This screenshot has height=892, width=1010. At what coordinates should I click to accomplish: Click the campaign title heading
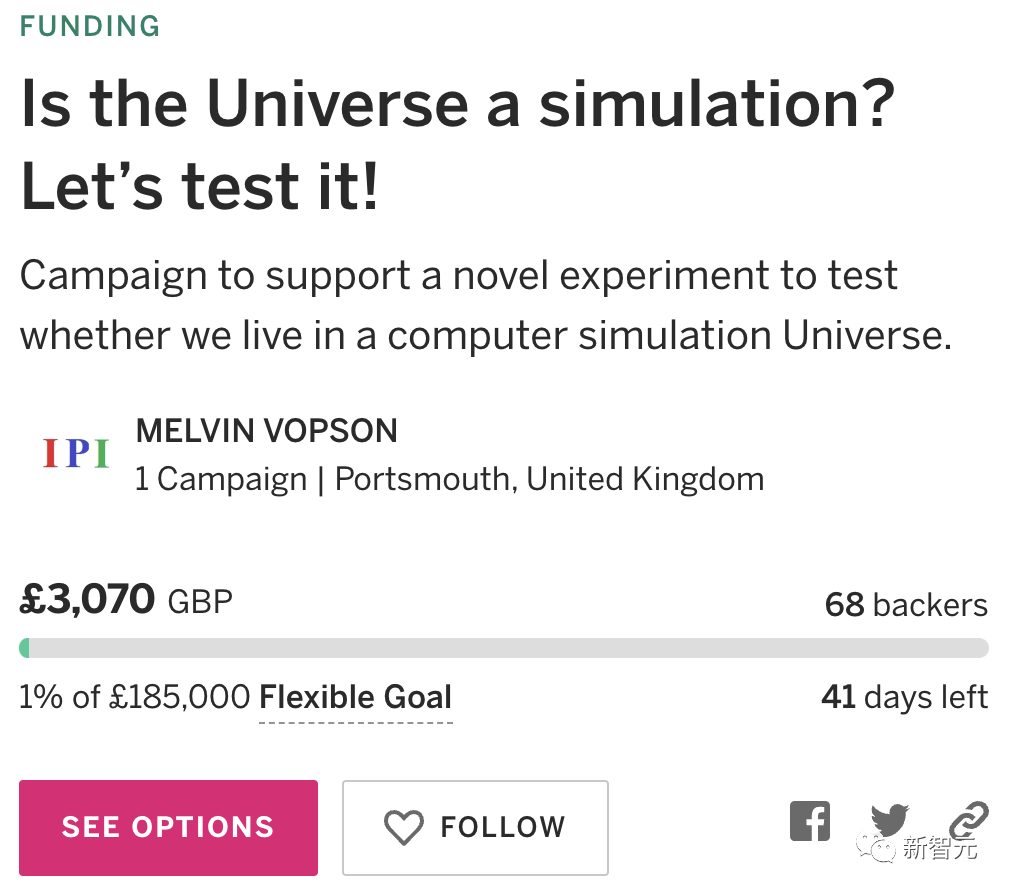point(455,145)
